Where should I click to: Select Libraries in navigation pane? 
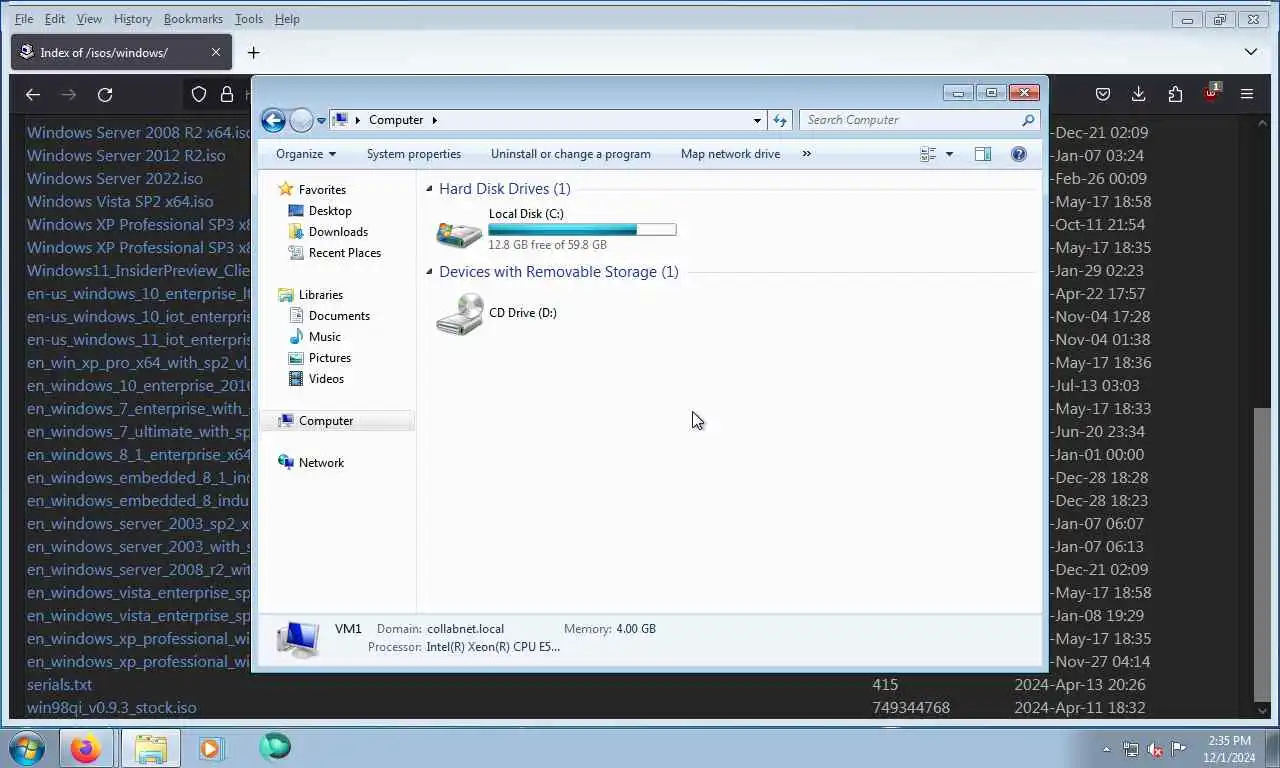321,295
